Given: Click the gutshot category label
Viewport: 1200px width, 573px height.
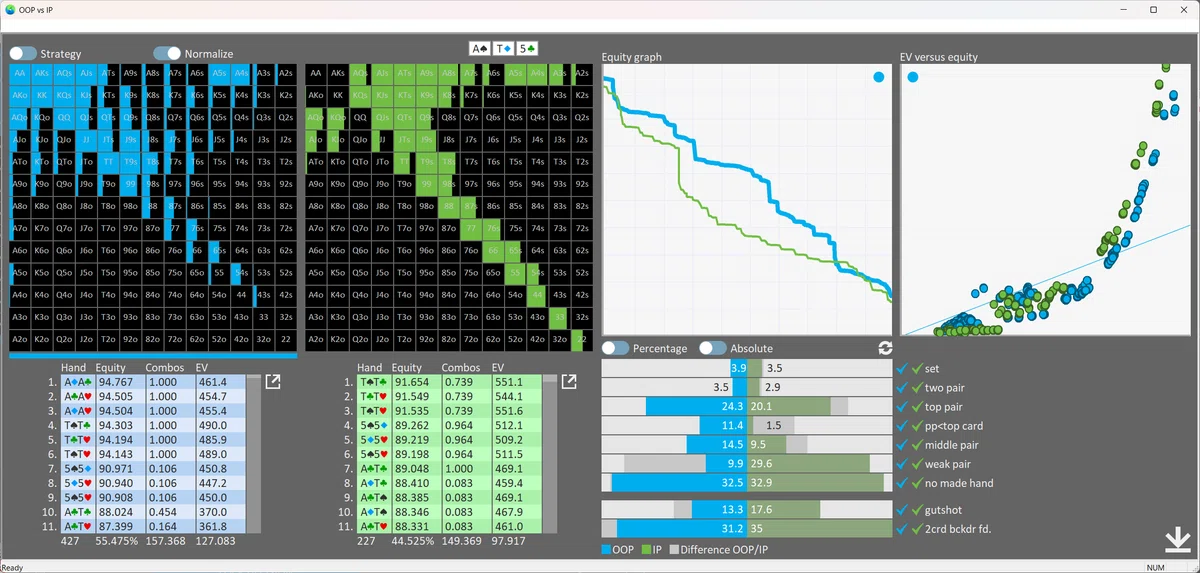Looking at the screenshot, I should point(945,510).
